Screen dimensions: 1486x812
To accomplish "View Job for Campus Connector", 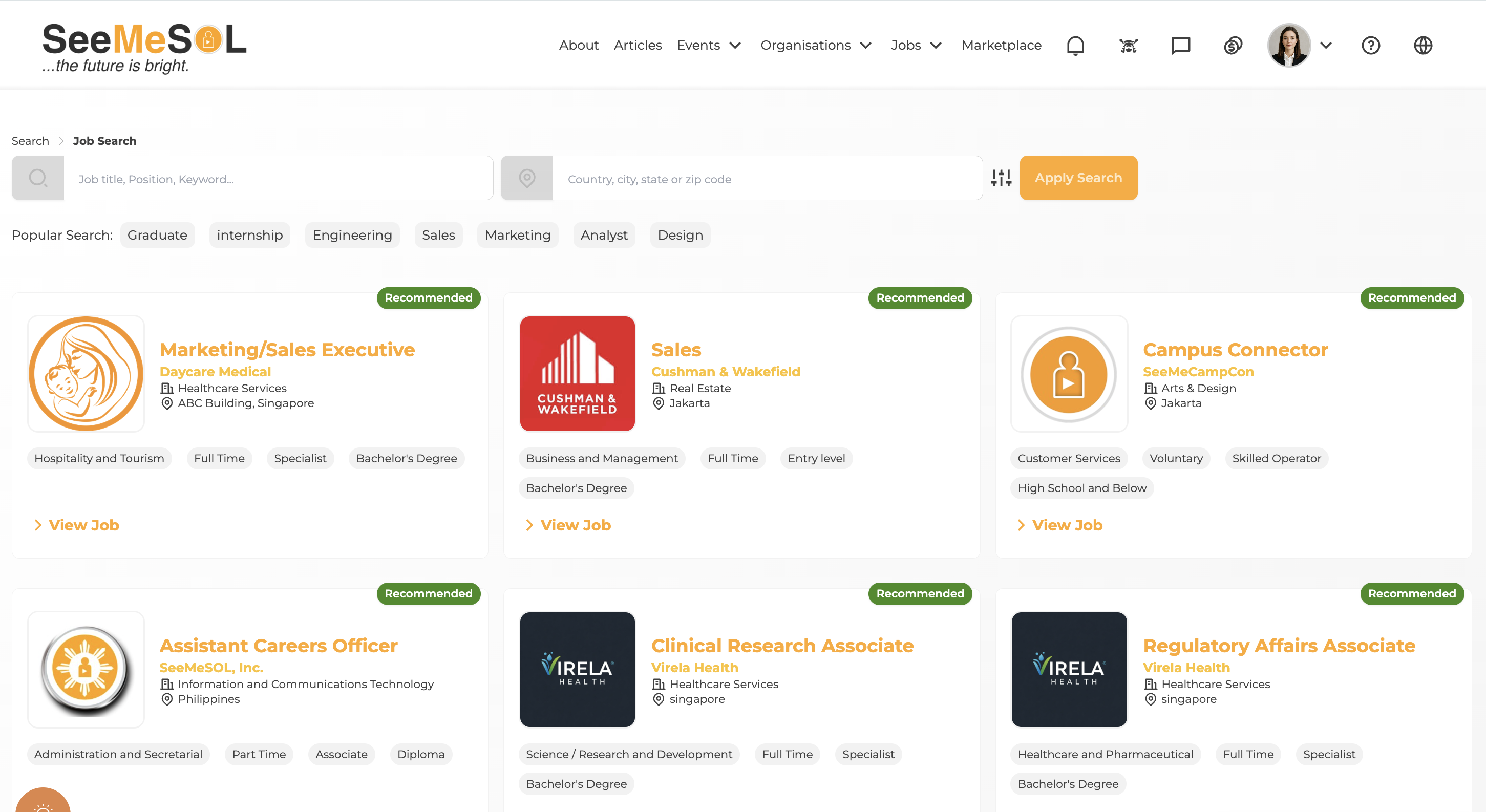I will coord(1066,525).
